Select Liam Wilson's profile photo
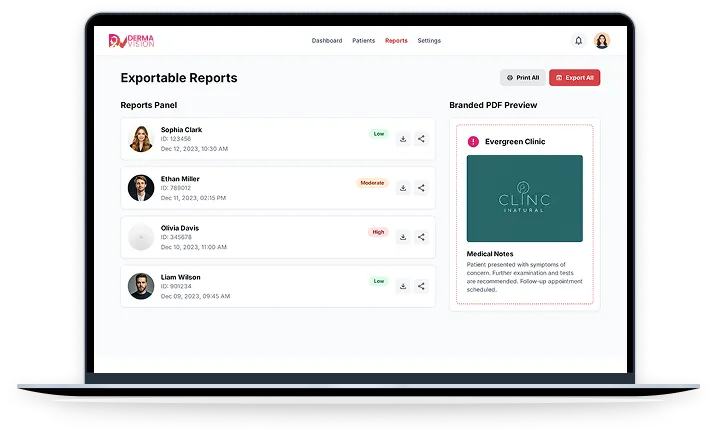 pos(141,286)
